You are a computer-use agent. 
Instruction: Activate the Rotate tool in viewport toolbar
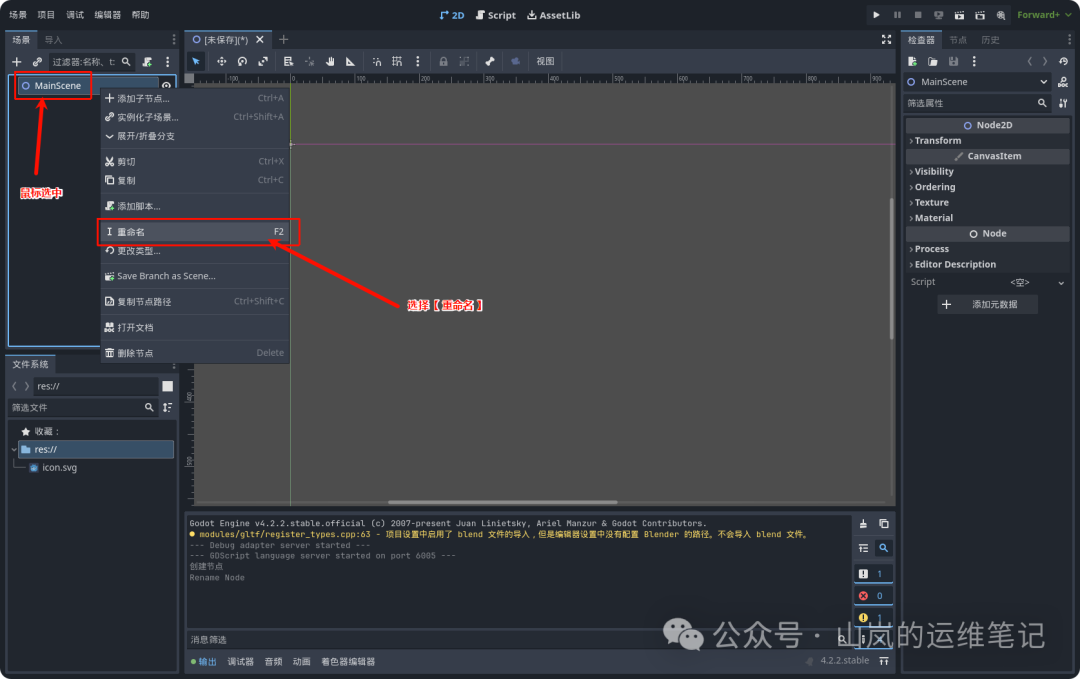coord(242,62)
